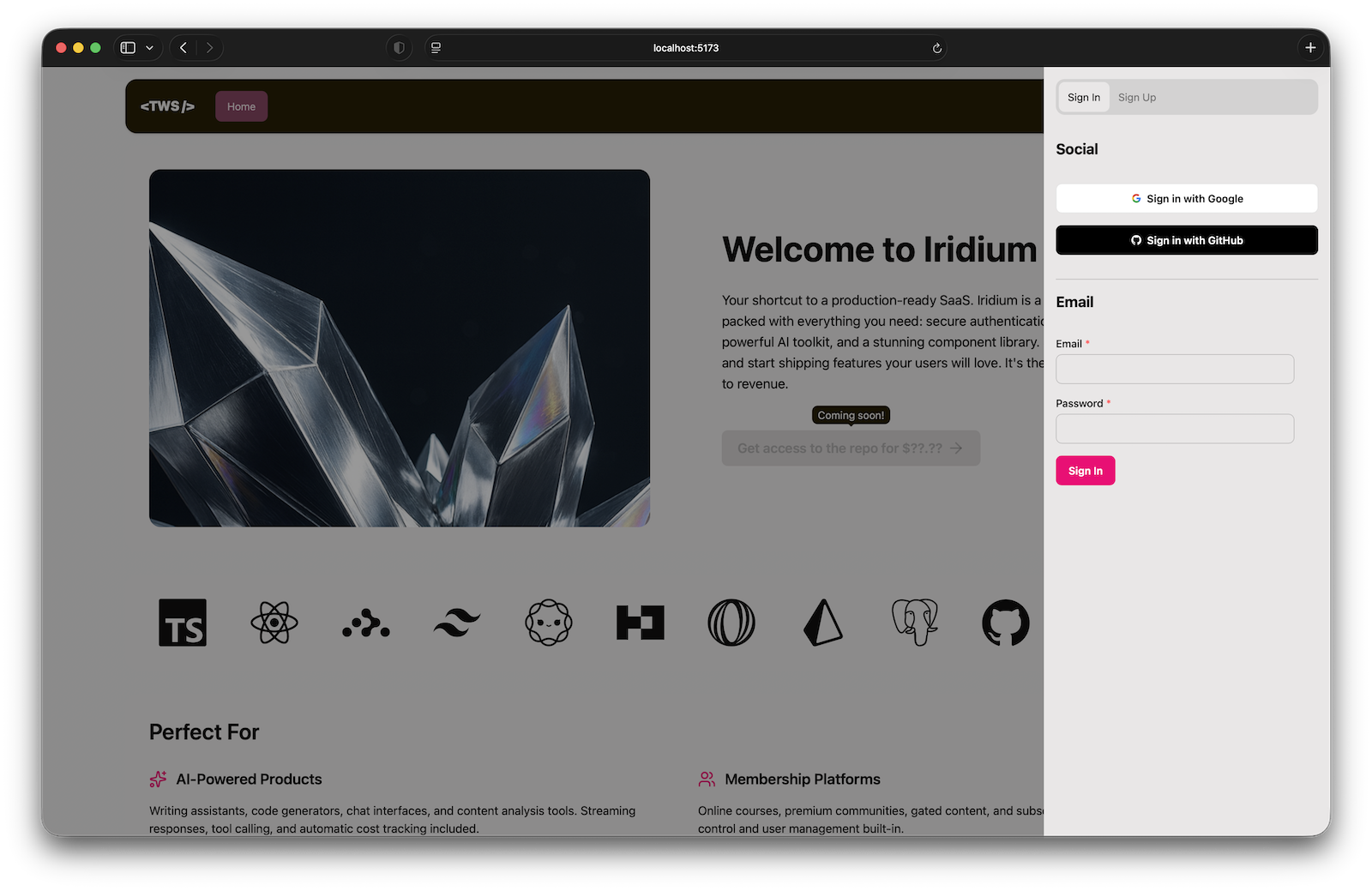The height and width of the screenshot is (891, 1372).
Task: Click the React atom logo icon
Action: point(274,623)
